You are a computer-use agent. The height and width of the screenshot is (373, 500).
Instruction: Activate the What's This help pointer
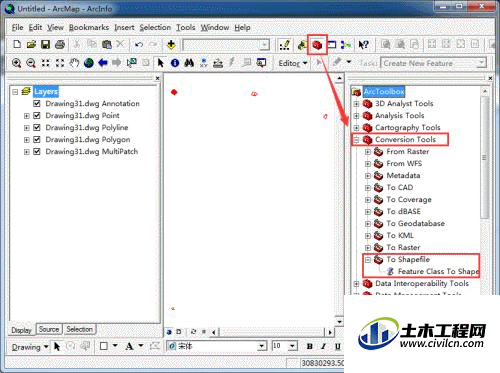pos(363,45)
